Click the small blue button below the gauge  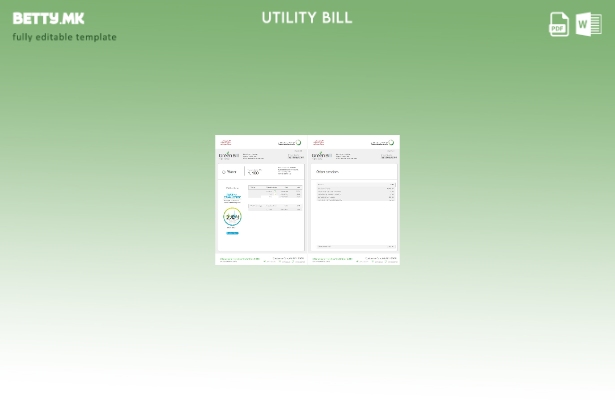(232, 233)
